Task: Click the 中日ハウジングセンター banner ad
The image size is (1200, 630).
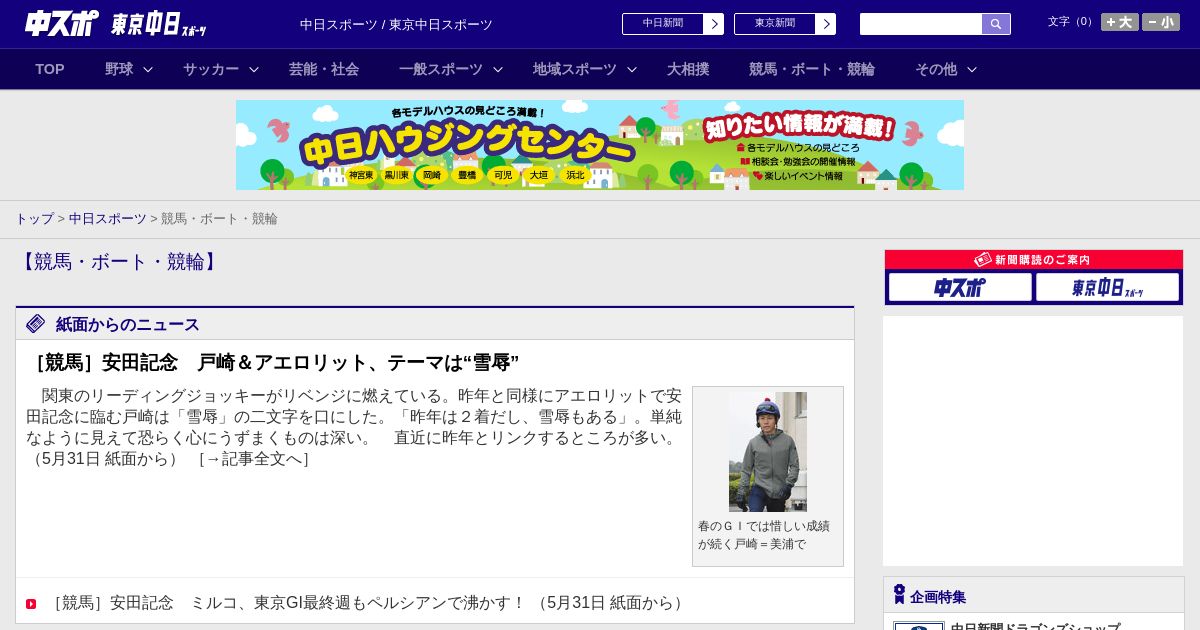Action: (600, 145)
